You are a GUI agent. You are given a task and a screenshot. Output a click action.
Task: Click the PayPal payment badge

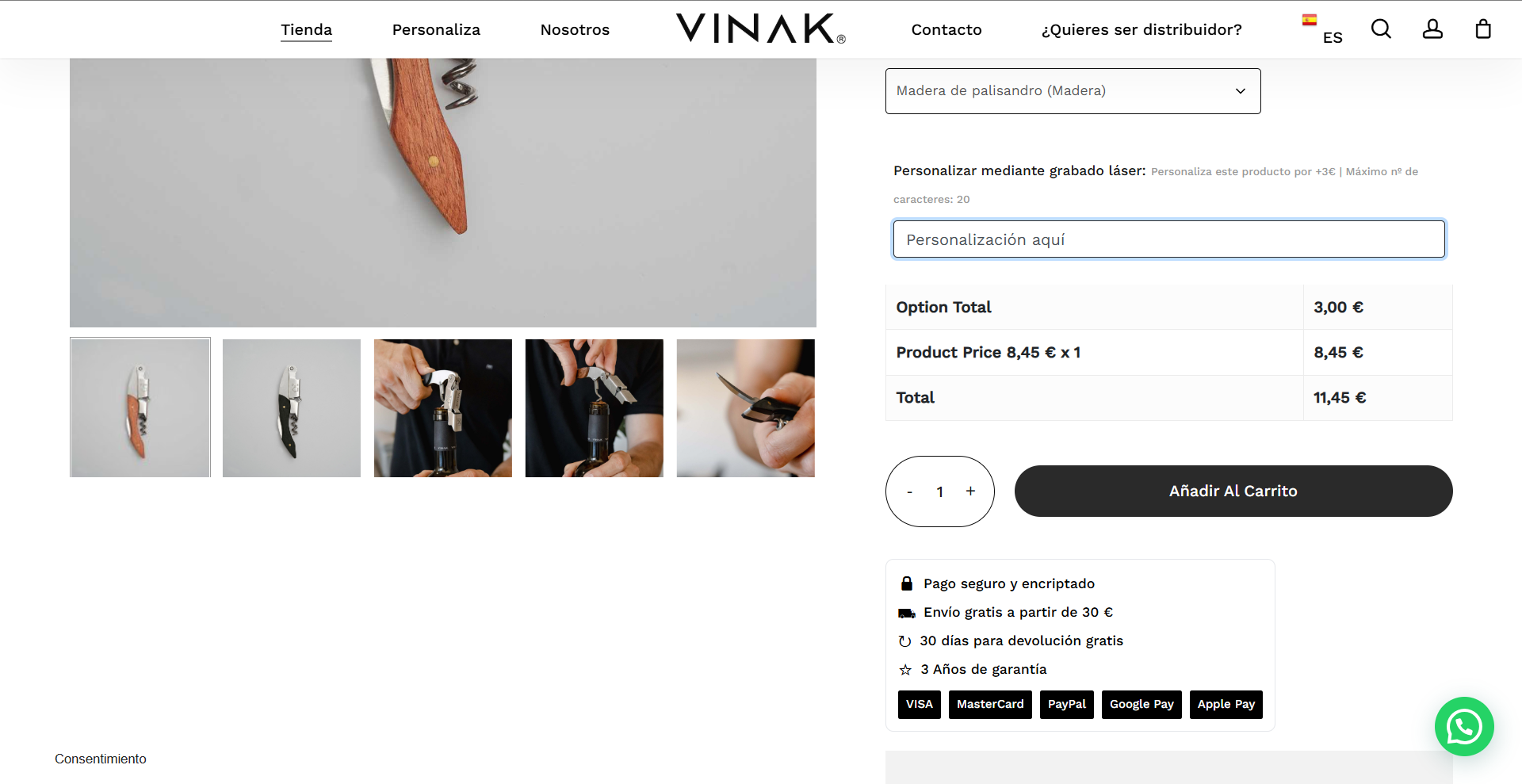(1067, 704)
